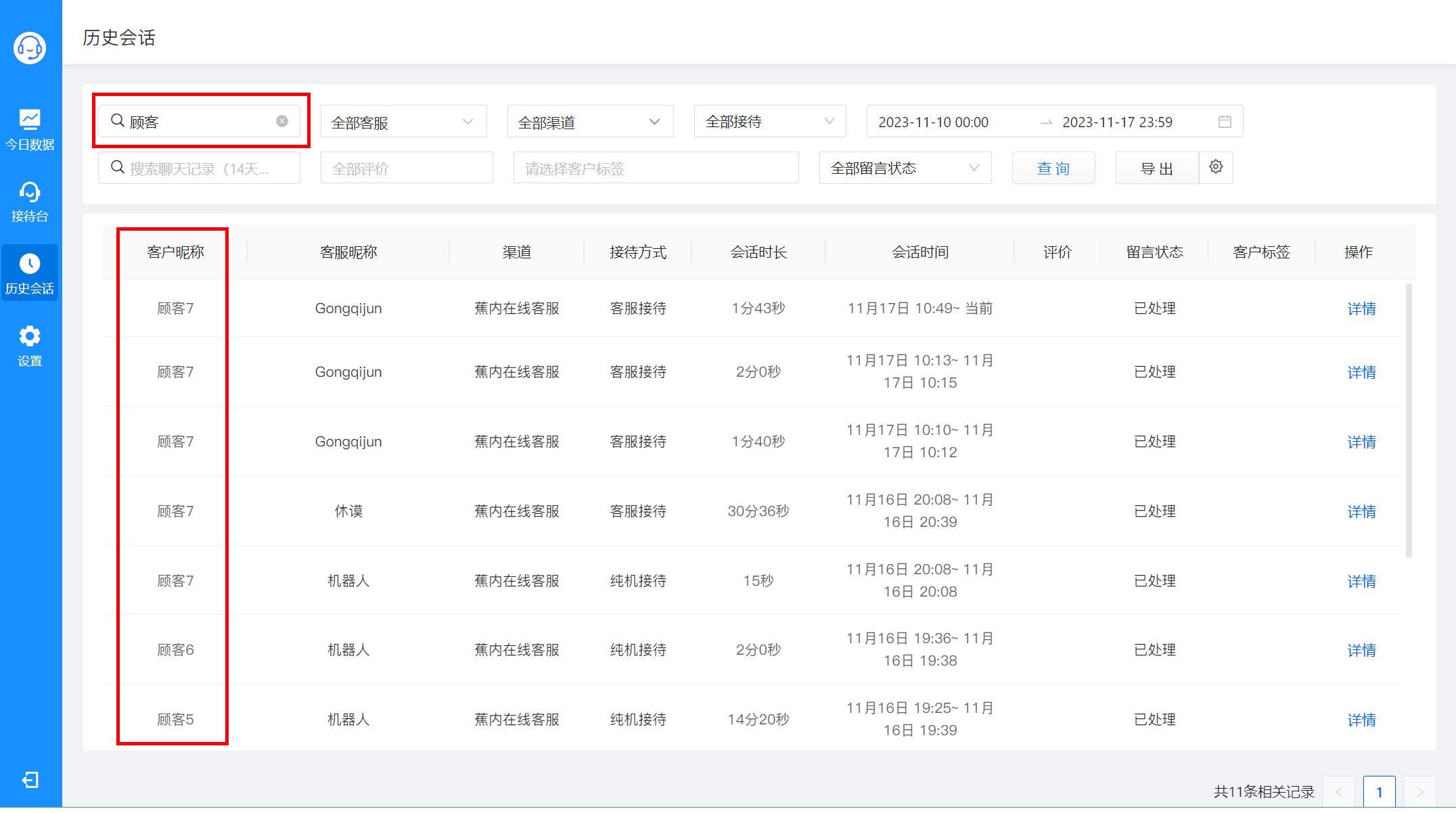The image size is (1456, 813).
Task: Open the 全部客服 dropdown
Action: click(x=404, y=122)
